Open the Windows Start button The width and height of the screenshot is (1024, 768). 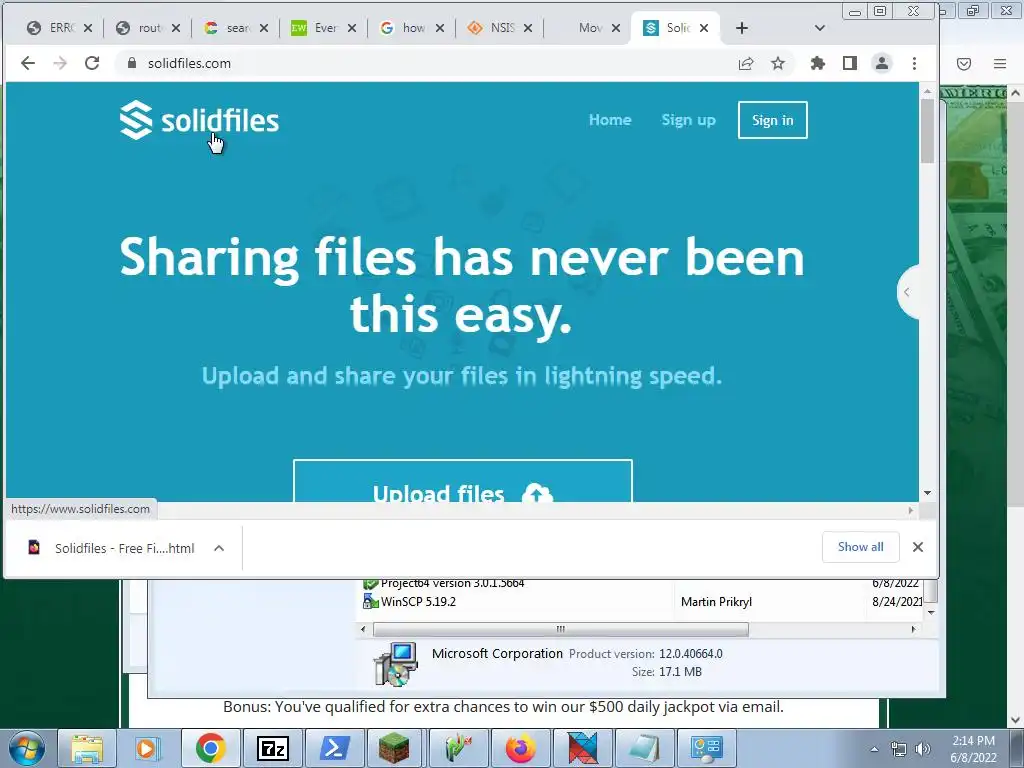click(x=27, y=748)
